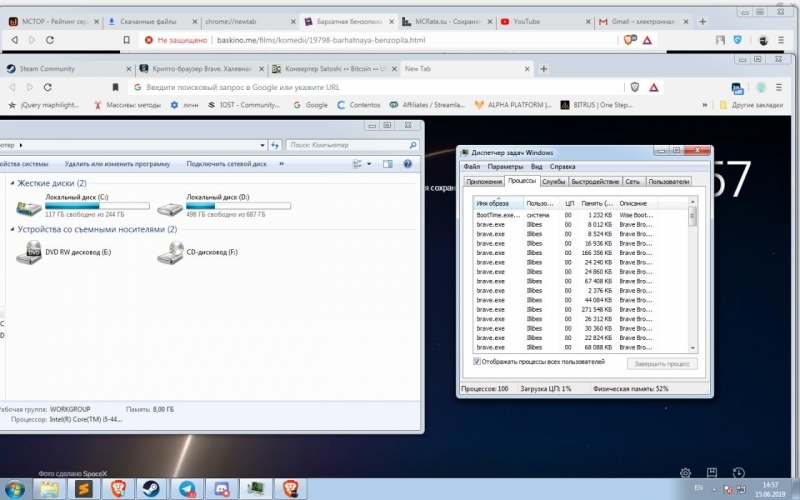Go back in the back browser window
This screenshot has width=800, height=500.
click(x=15, y=40)
